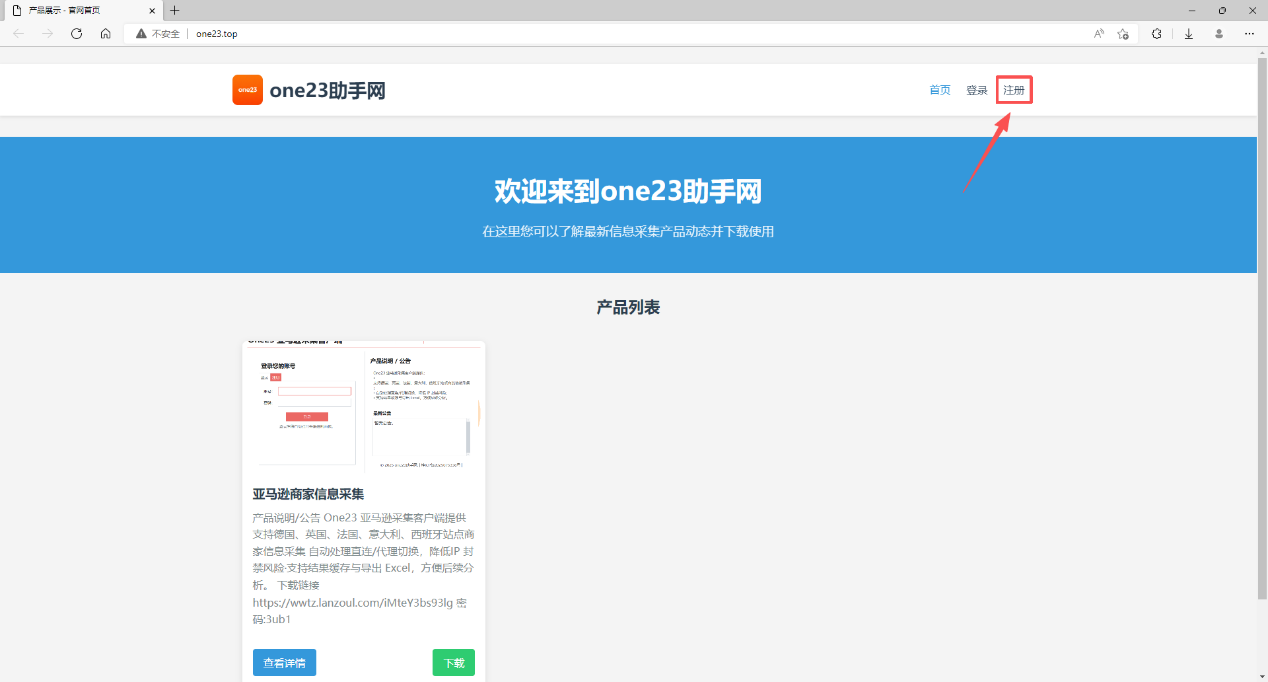1268x682 pixels.
Task: Click the not secure warning indicator
Action: pos(158,33)
